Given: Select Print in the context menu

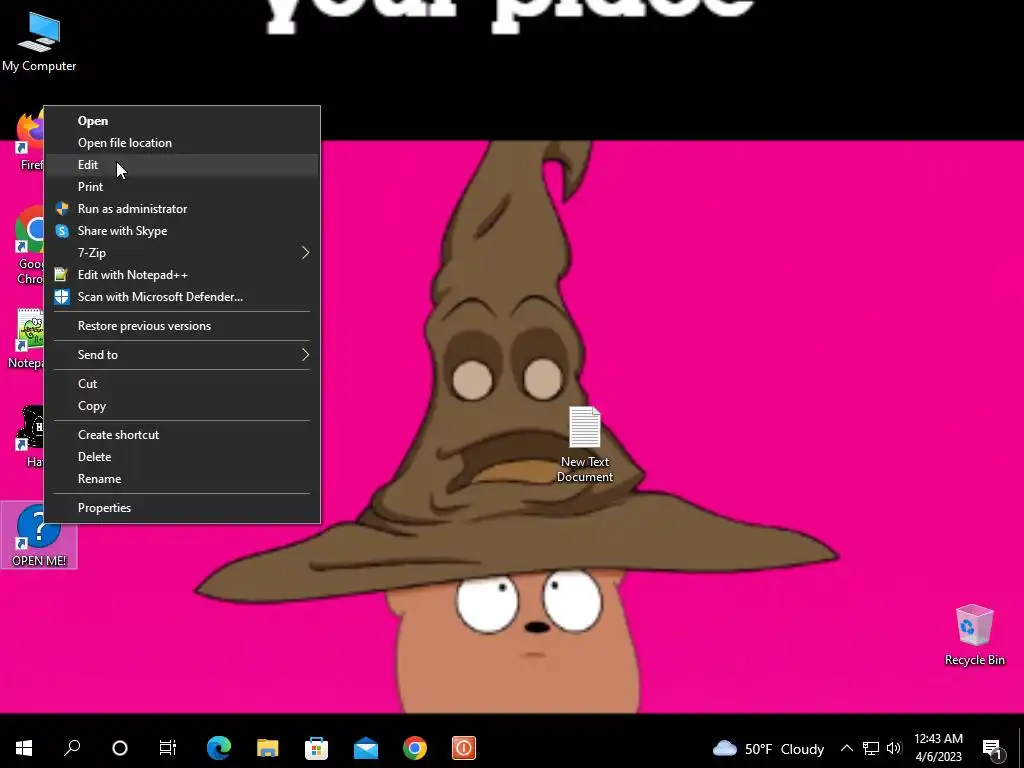Looking at the screenshot, I should pos(182,187).
